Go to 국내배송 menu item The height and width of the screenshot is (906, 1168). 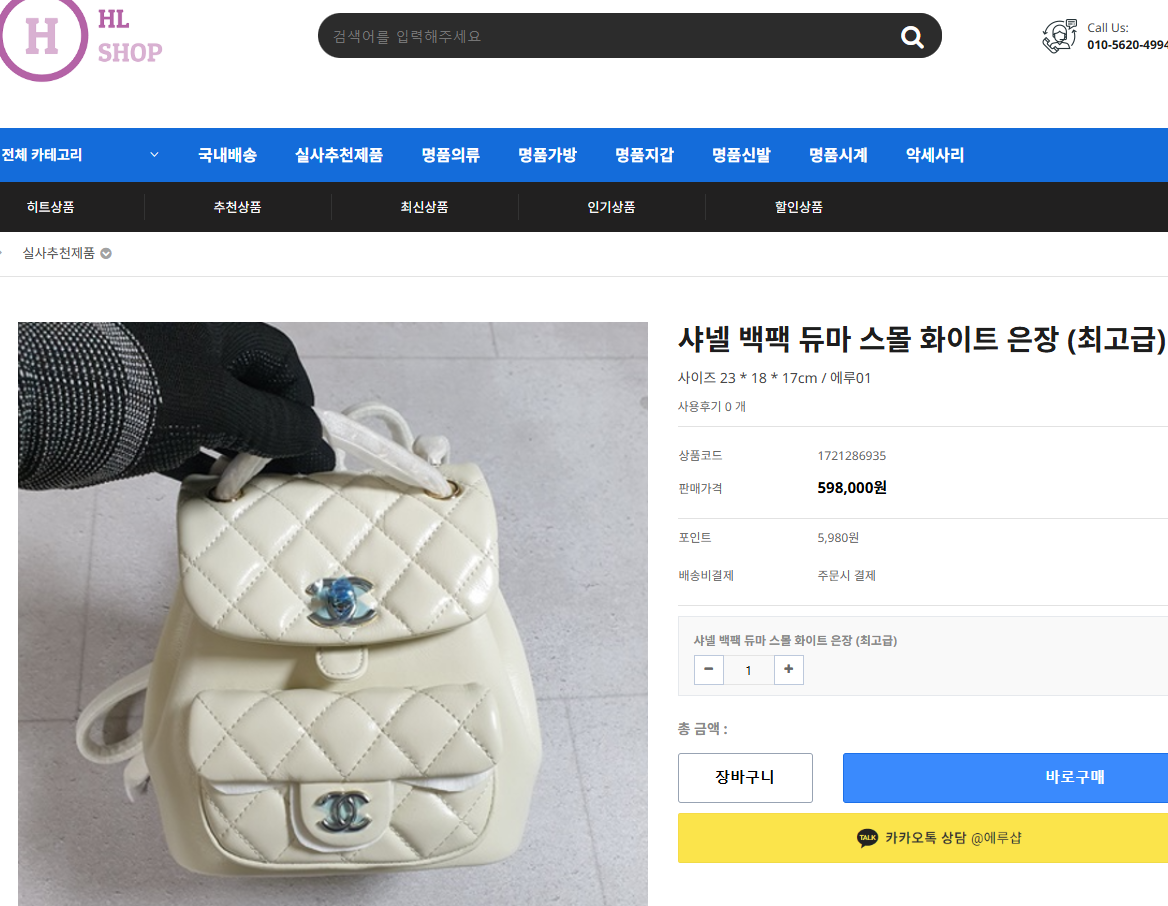(x=227, y=155)
